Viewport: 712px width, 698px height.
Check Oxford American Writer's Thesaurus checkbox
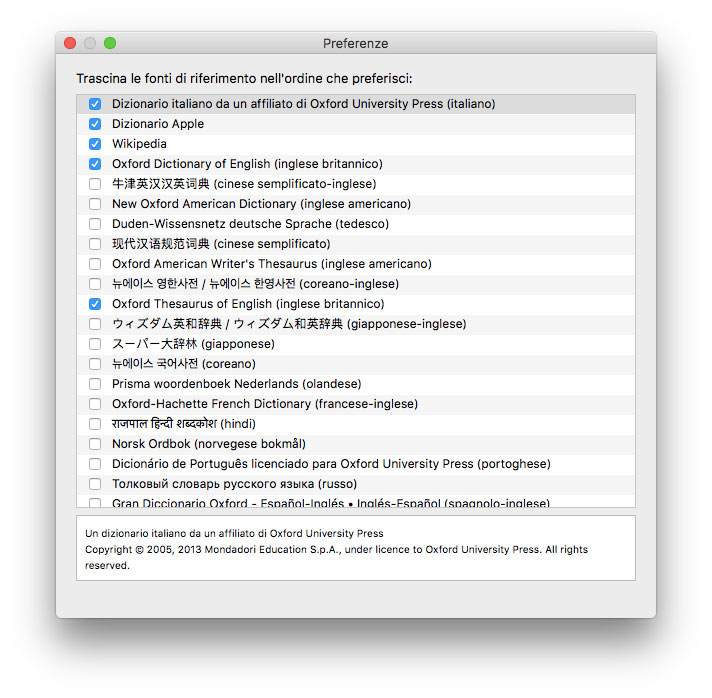(x=95, y=264)
